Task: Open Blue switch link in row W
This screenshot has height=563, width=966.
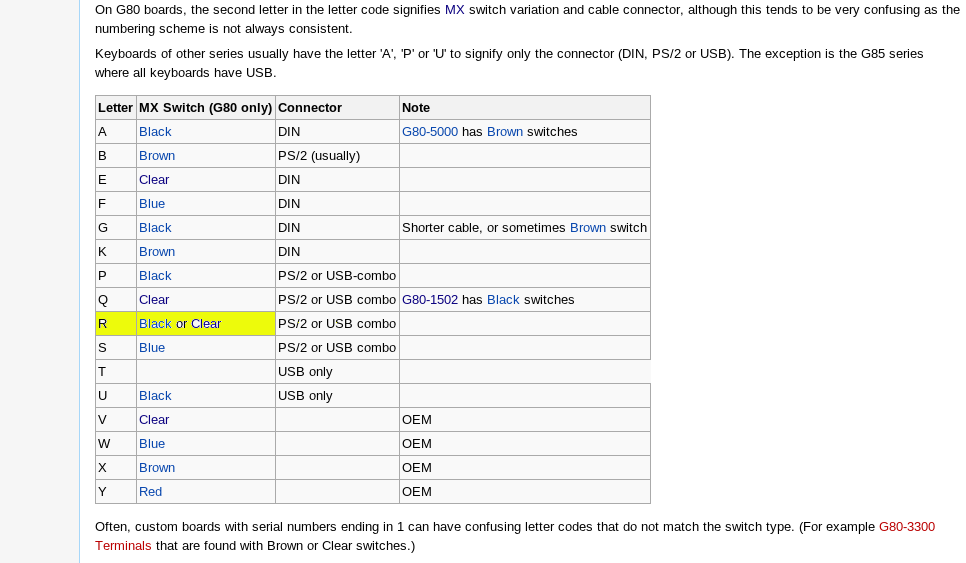Action: pos(152,444)
